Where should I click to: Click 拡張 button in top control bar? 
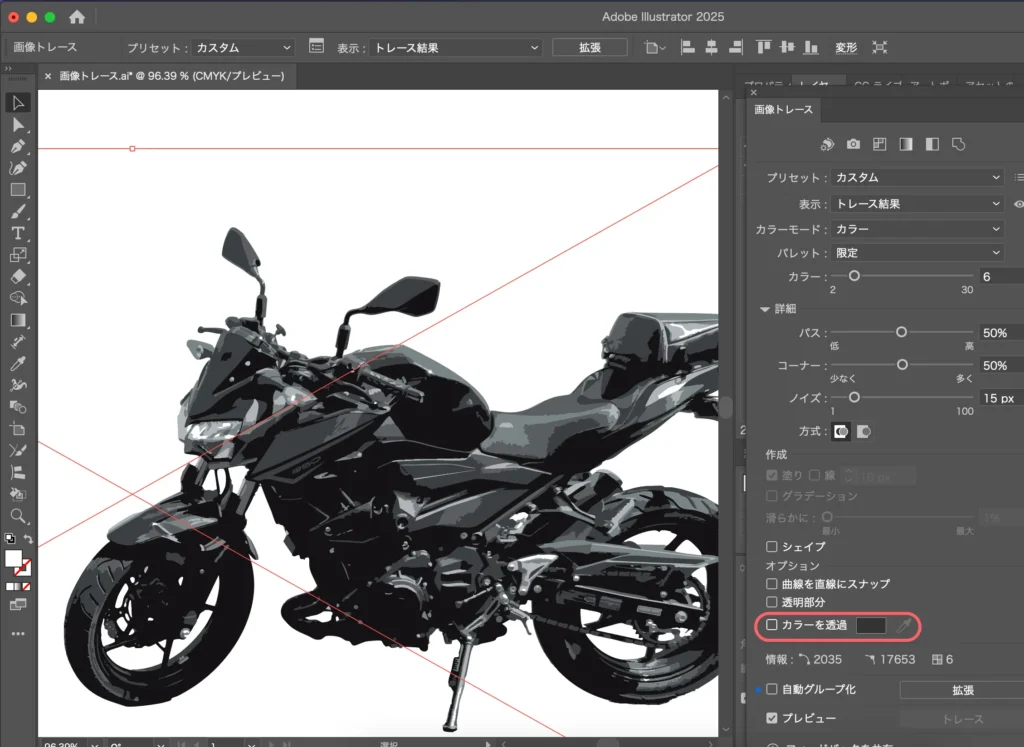point(589,47)
